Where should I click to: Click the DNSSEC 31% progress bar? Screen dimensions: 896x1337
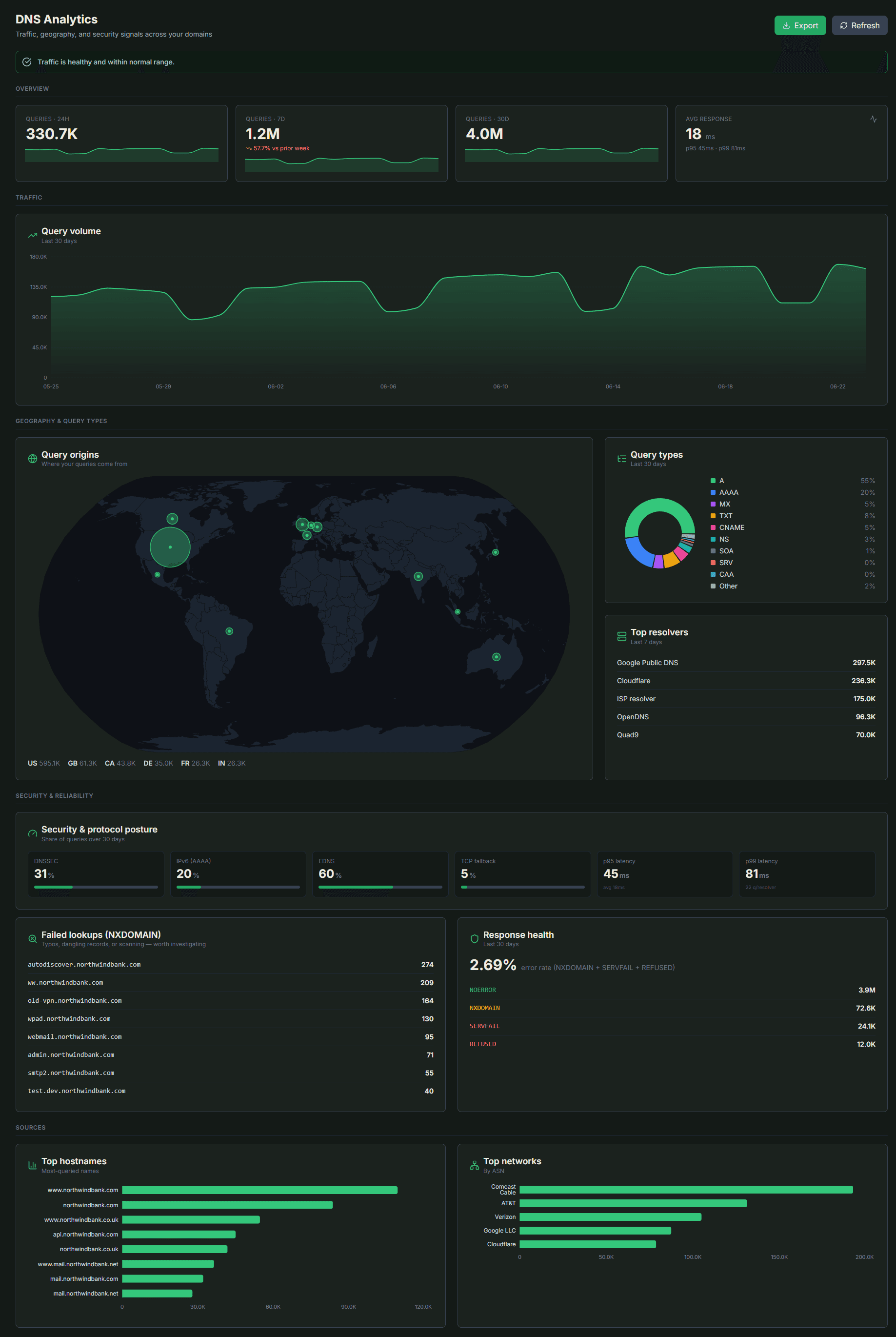pyautogui.click(x=96, y=887)
